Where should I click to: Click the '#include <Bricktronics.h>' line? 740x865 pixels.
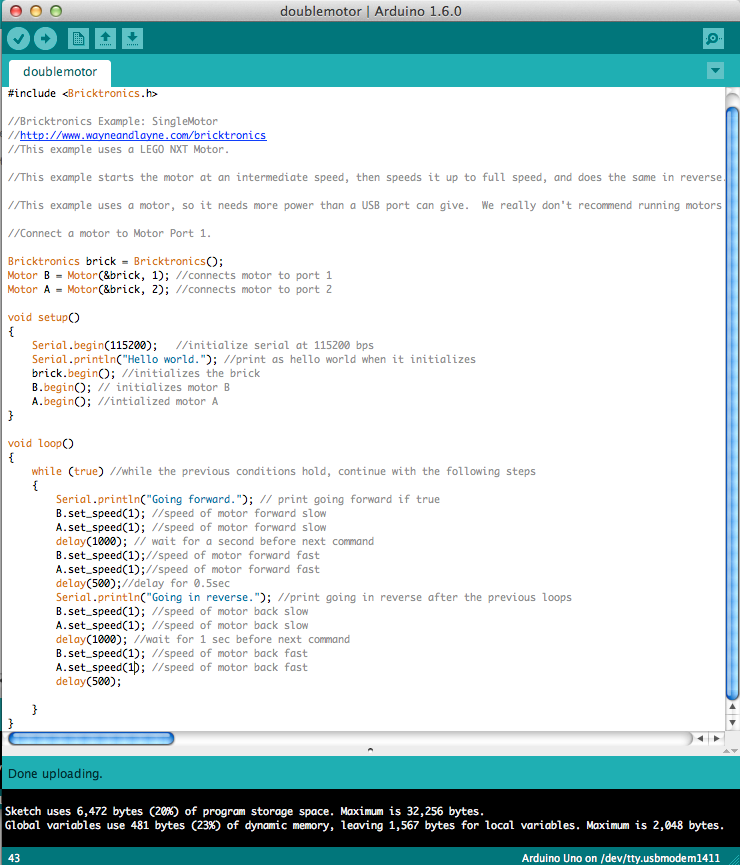(83, 93)
